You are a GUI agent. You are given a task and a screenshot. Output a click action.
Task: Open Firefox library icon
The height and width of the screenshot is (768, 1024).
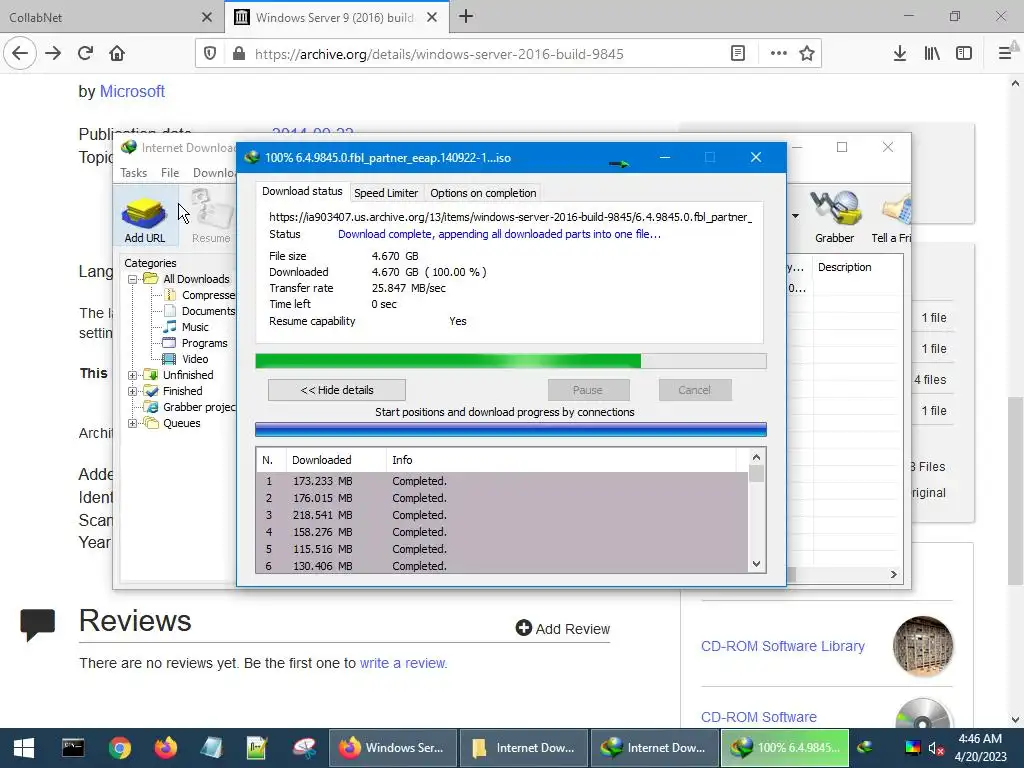coord(932,54)
